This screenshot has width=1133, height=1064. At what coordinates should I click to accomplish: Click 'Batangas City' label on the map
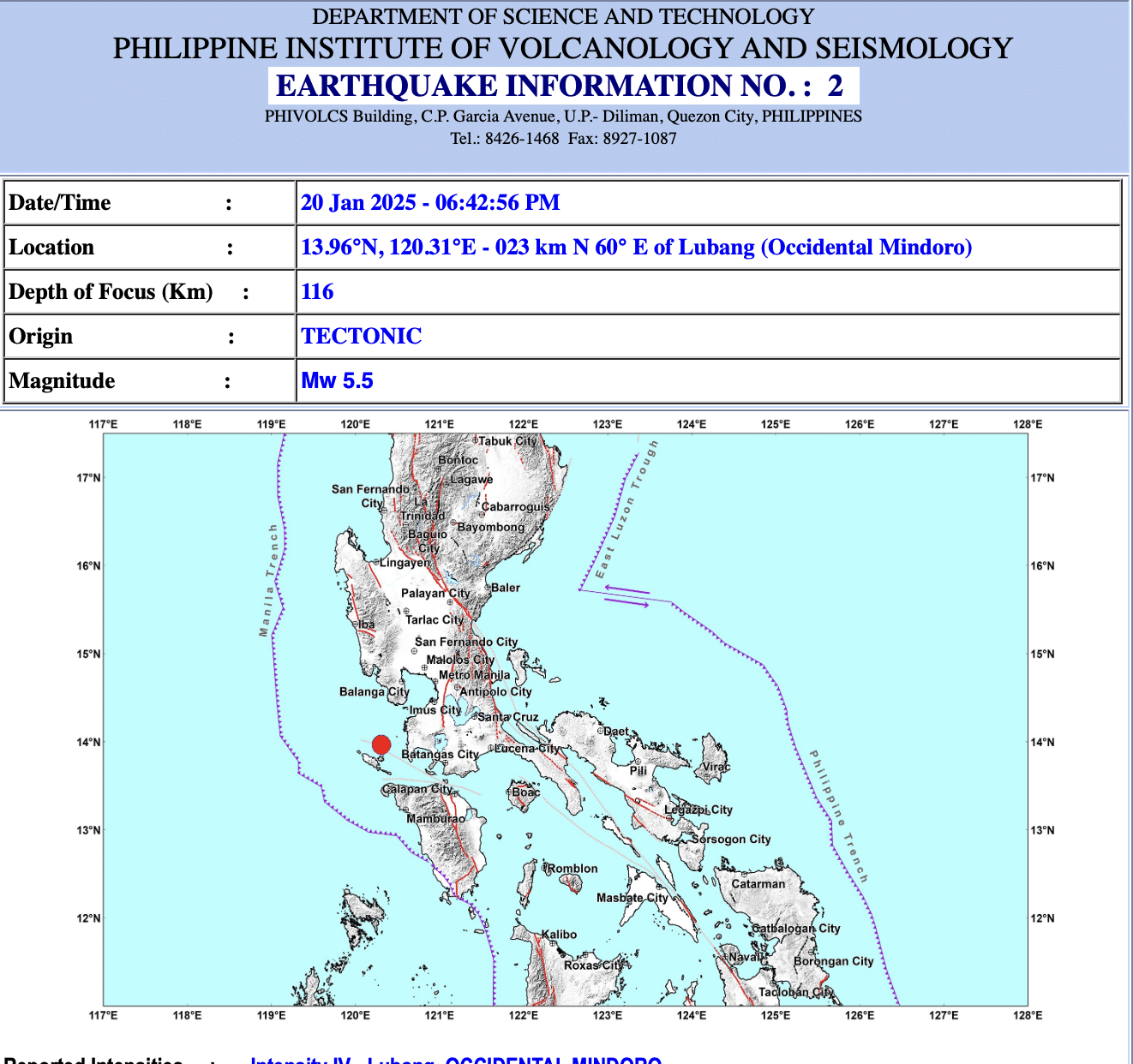(440, 755)
